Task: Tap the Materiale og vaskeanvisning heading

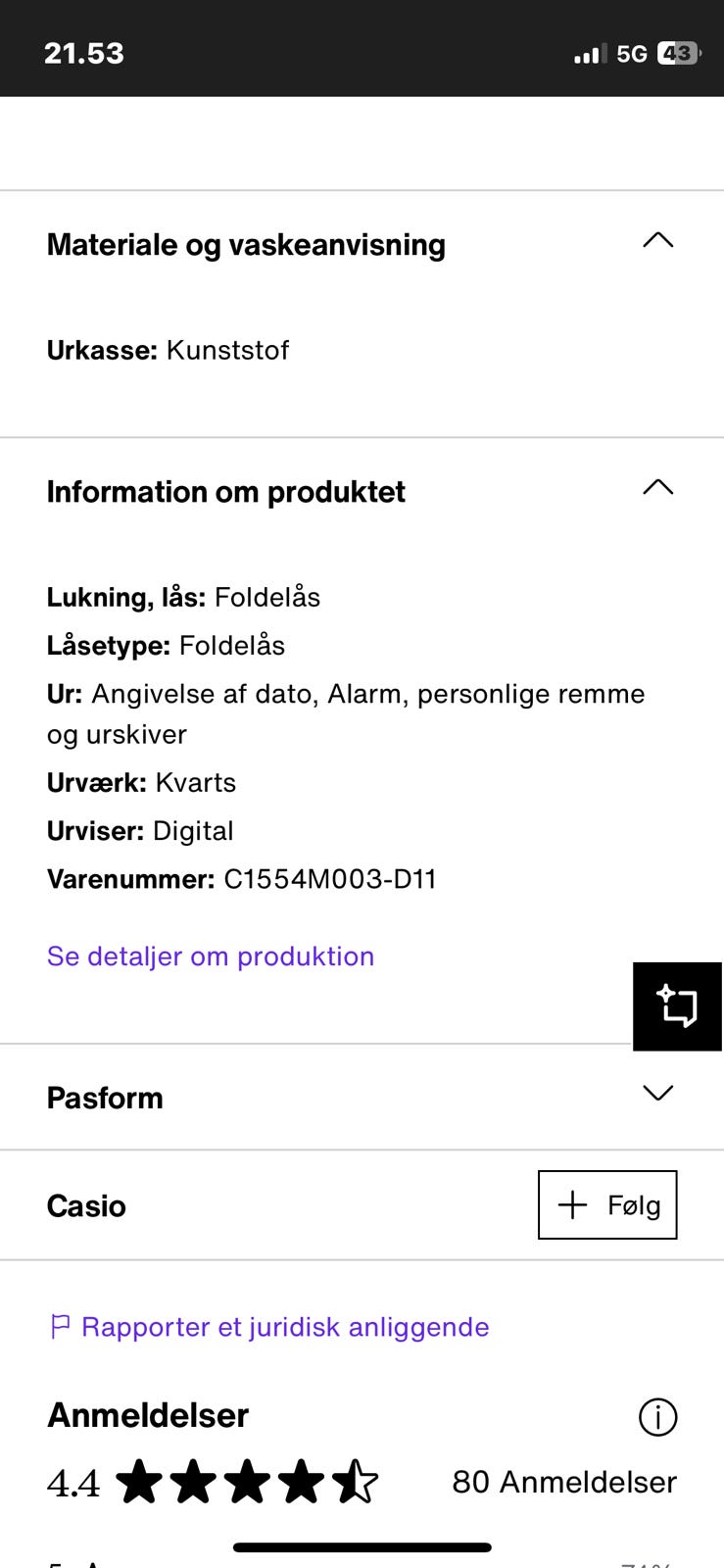Action: coord(246,245)
